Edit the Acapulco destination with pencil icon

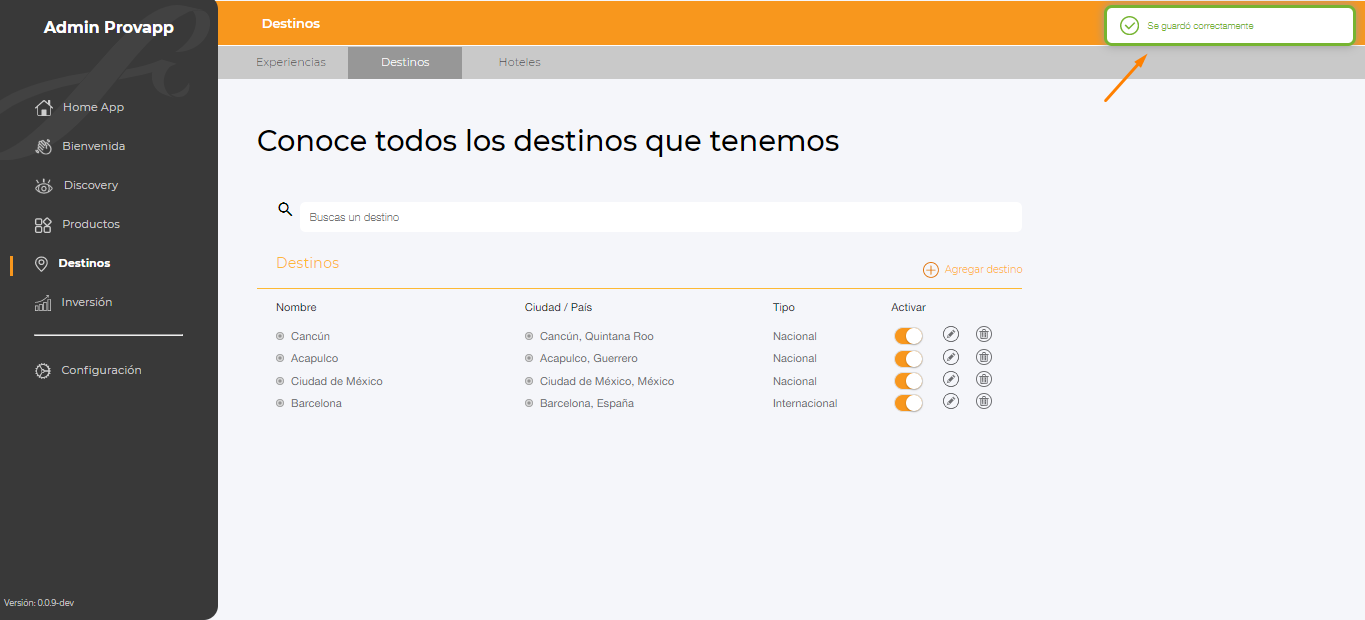coord(951,357)
